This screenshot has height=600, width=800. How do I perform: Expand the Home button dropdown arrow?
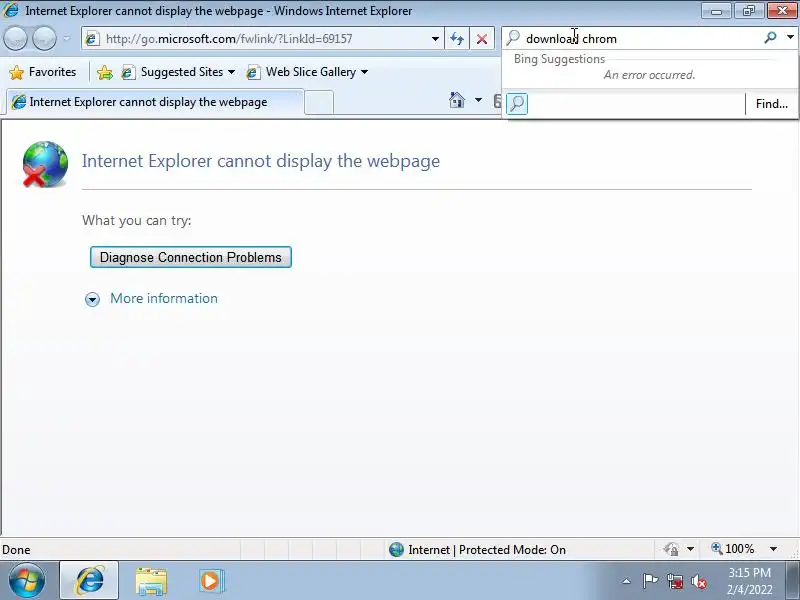click(x=478, y=100)
